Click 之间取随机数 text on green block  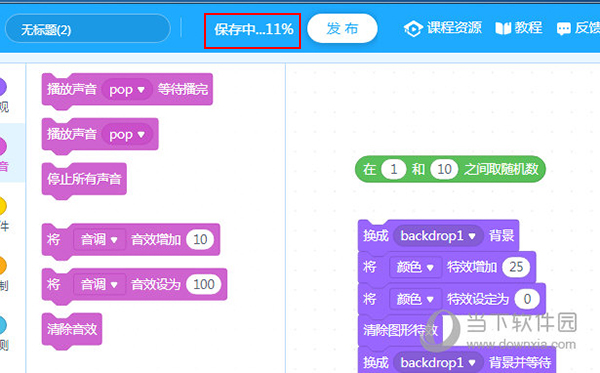click(x=501, y=169)
